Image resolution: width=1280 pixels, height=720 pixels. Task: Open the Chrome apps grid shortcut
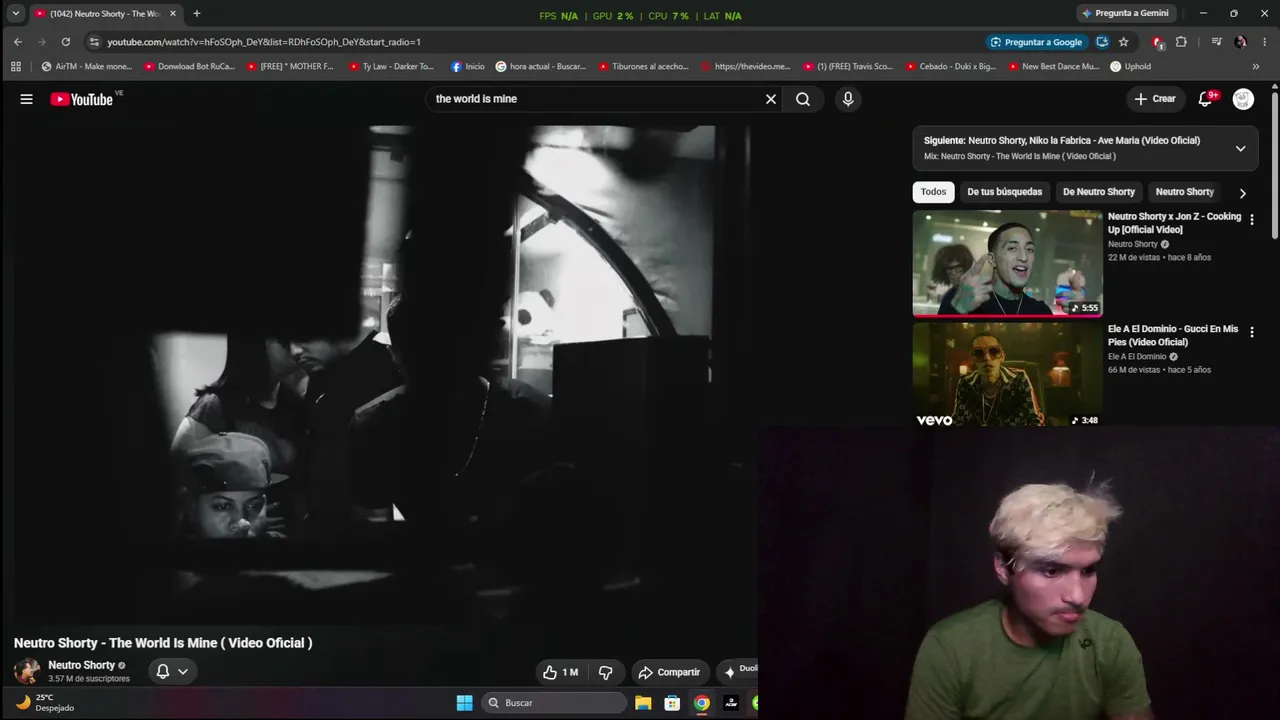click(x=16, y=67)
